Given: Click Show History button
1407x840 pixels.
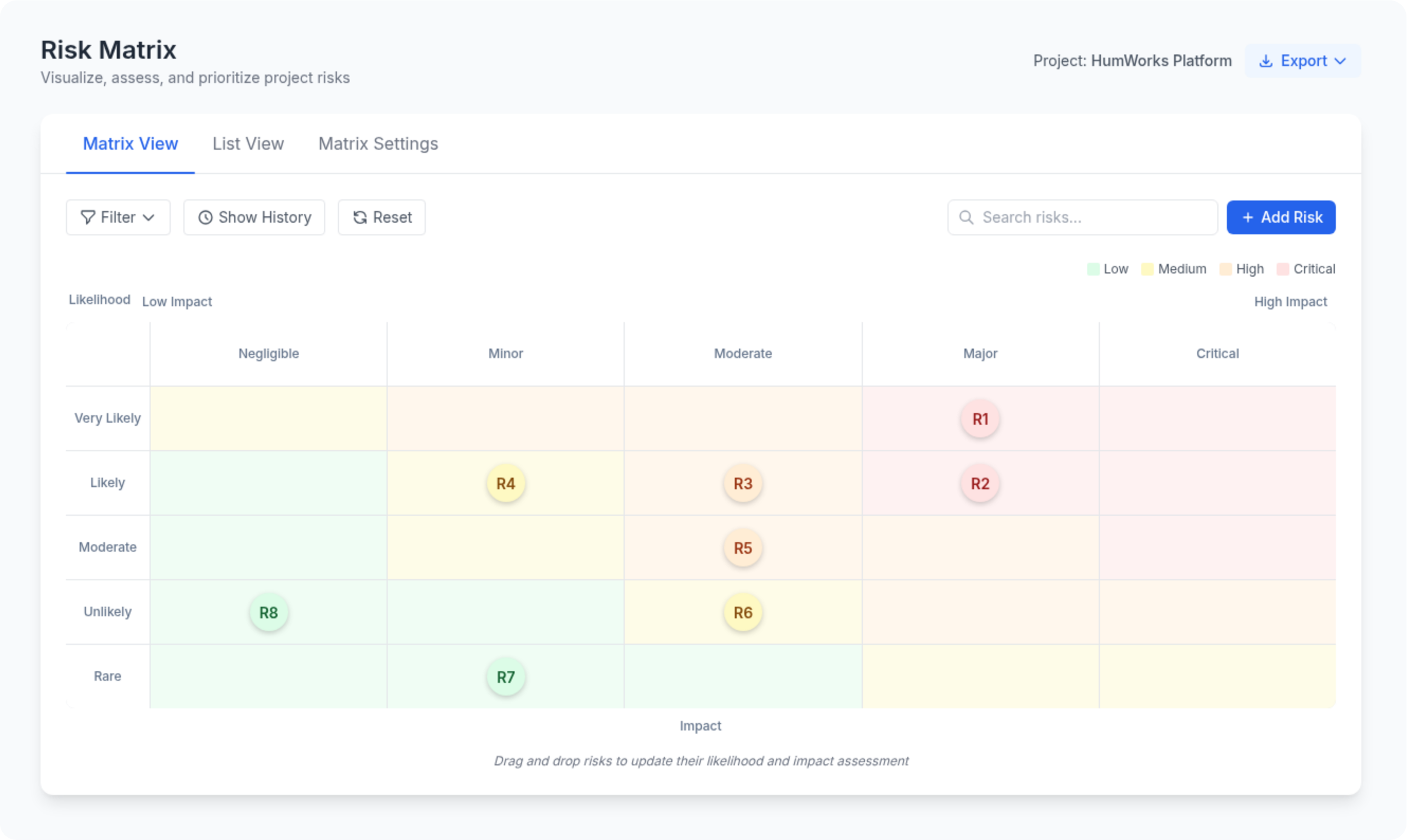Looking at the screenshot, I should click(x=253, y=217).
